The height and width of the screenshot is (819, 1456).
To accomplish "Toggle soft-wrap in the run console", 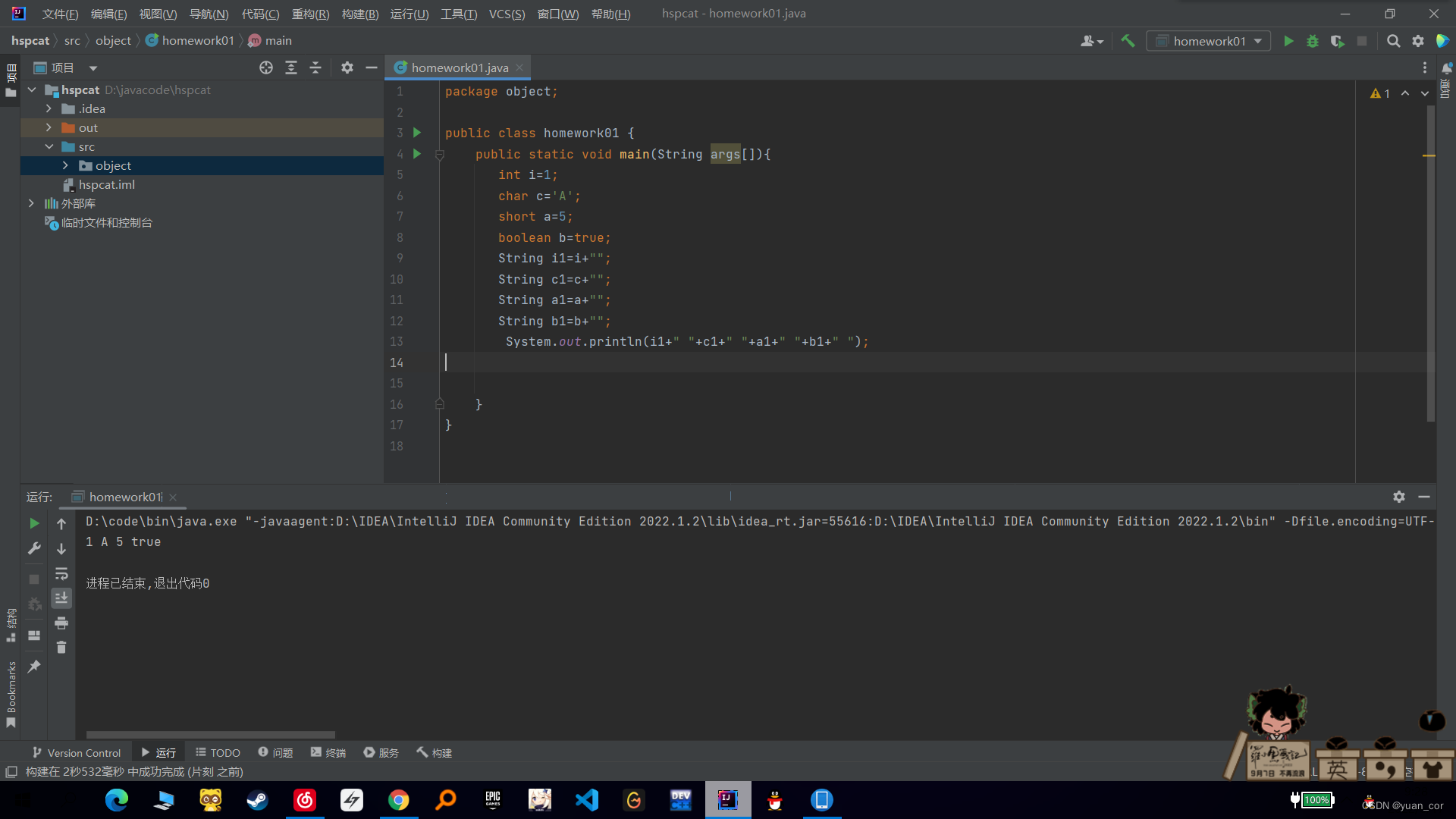I will pos(61,573).
